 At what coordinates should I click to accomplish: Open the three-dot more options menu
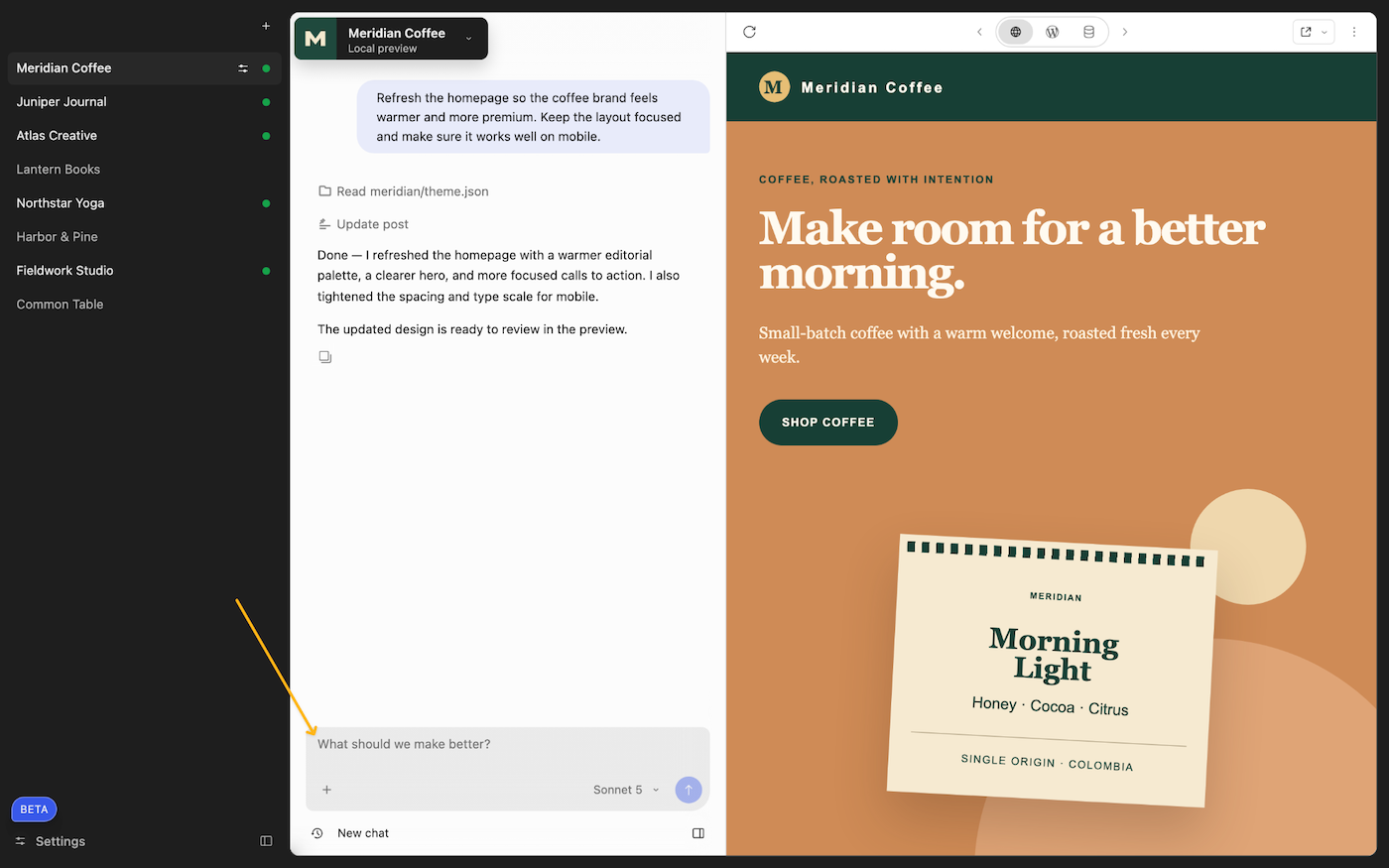1354,32
